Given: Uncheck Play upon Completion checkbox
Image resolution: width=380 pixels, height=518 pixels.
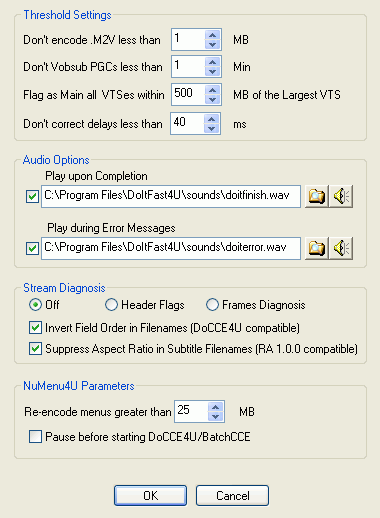Looking at the screenshot, I should [x=32, y=196].
